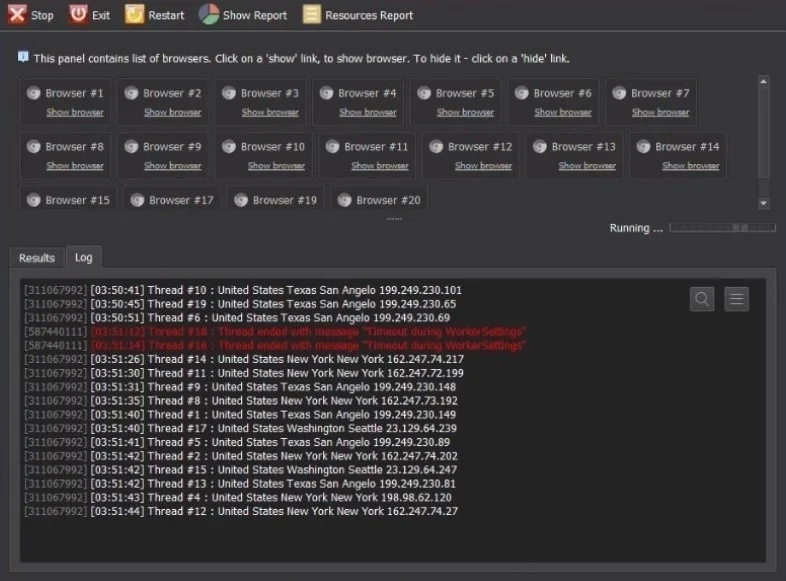Switch to the Log tab

click(84, 257)
